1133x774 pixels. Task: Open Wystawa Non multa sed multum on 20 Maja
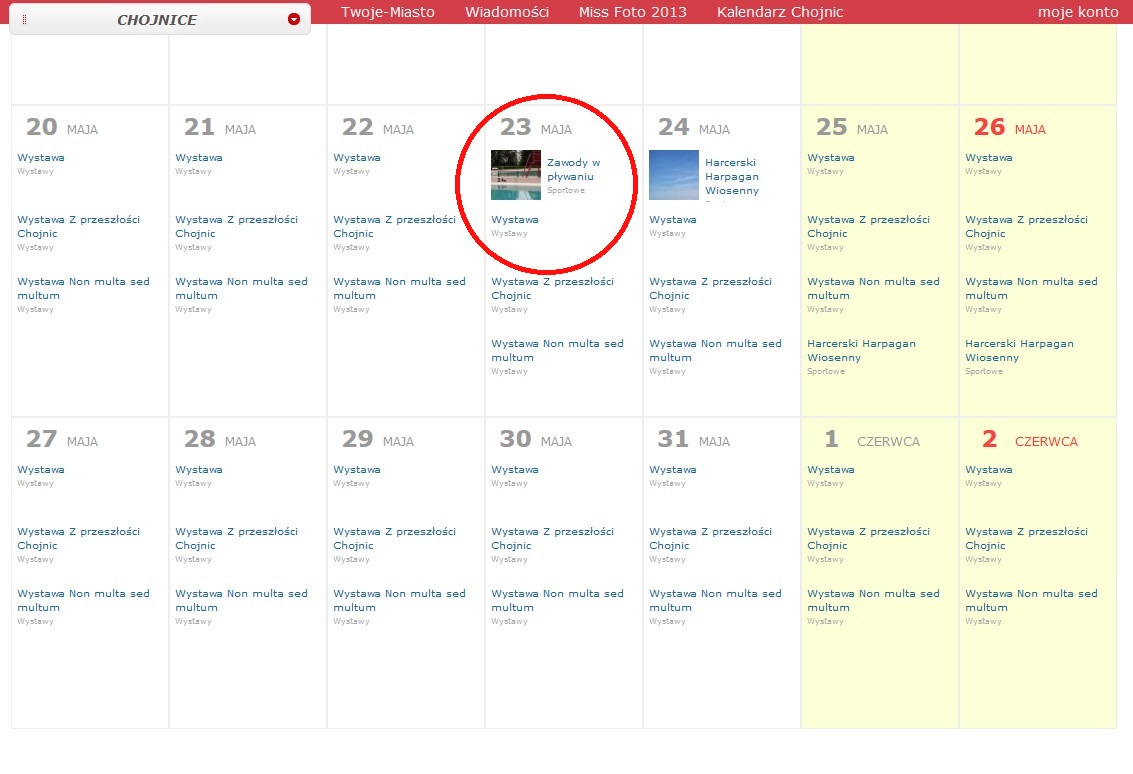coord(84,288)
